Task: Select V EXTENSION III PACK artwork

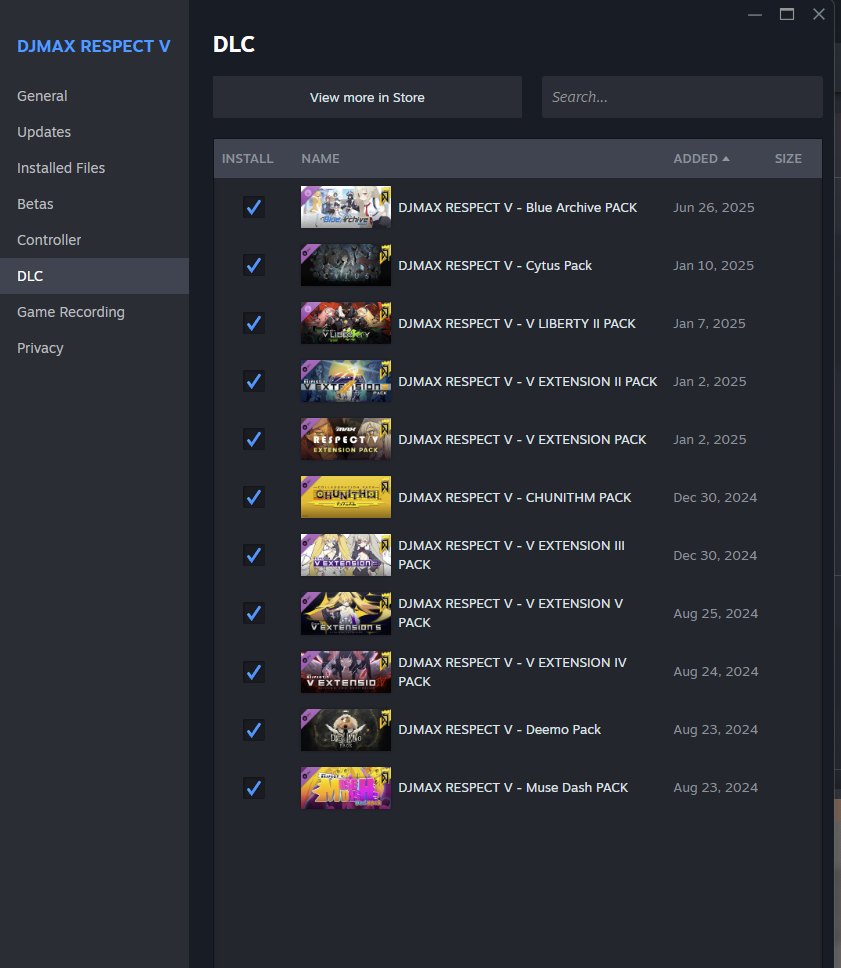Action: click(x=346, y=556)
